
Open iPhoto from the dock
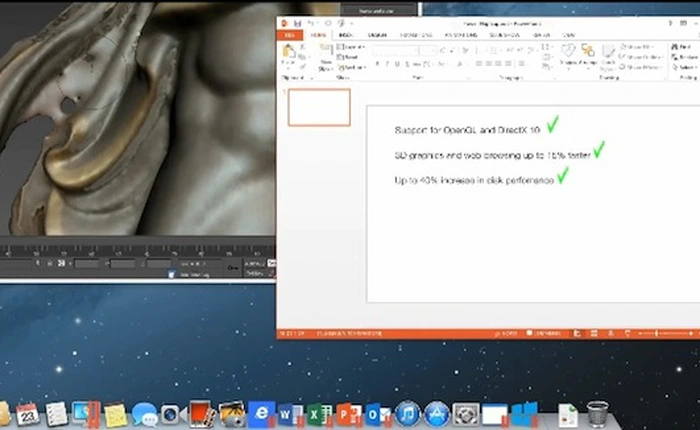(231, 414)
